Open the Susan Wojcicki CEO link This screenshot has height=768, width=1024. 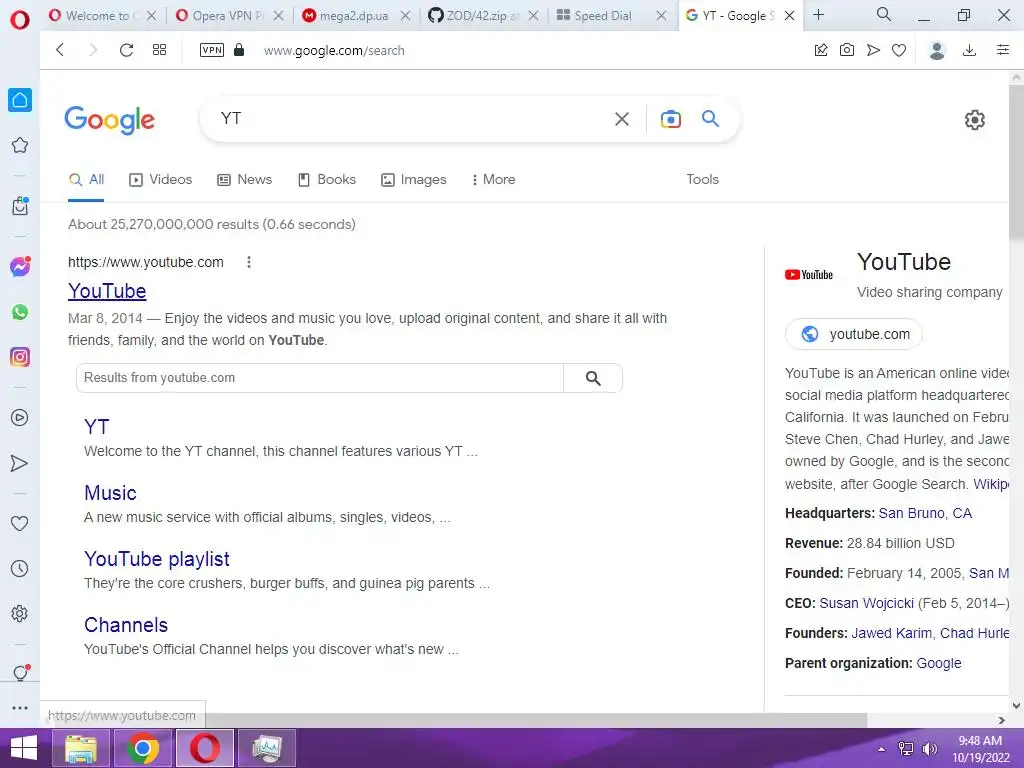[866, 603]
